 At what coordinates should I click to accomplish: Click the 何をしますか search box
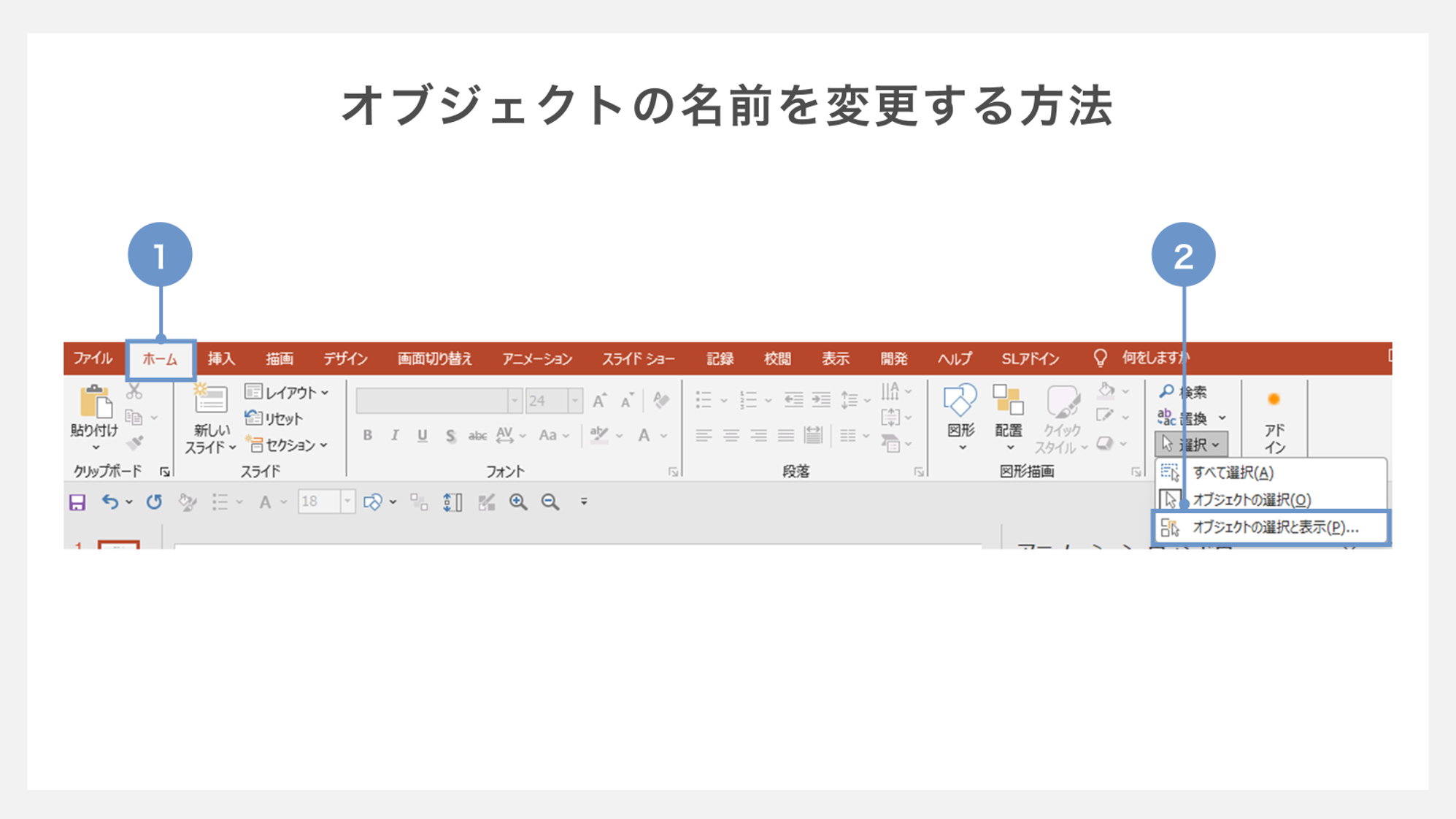click(x=1155, y=358)
